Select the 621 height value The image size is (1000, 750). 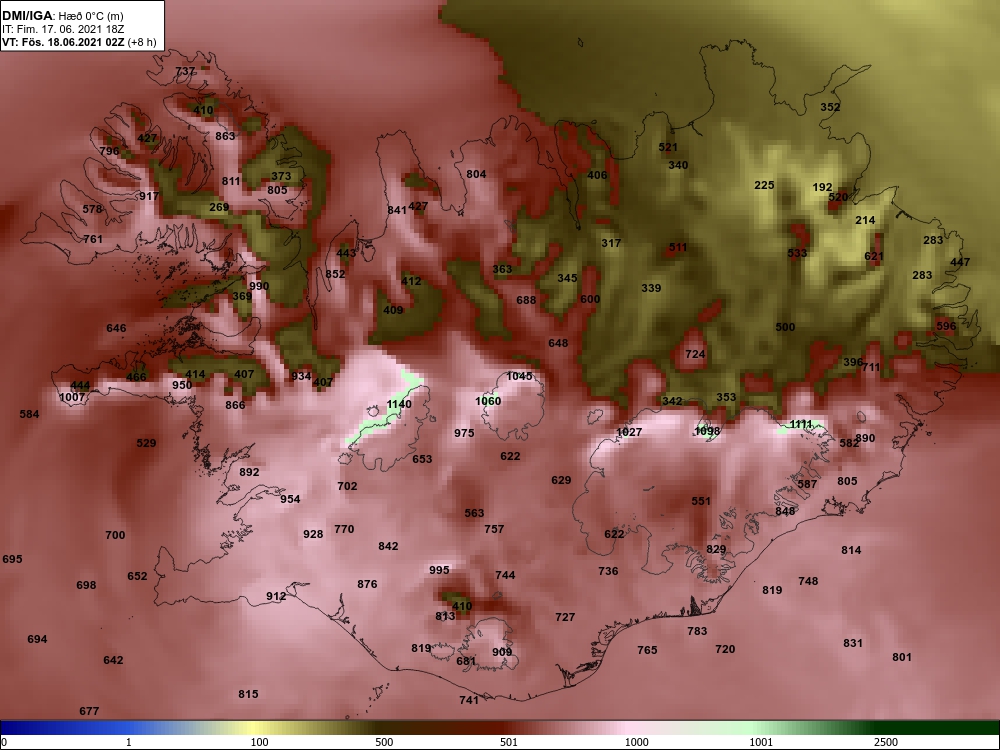tap(874, 256)
